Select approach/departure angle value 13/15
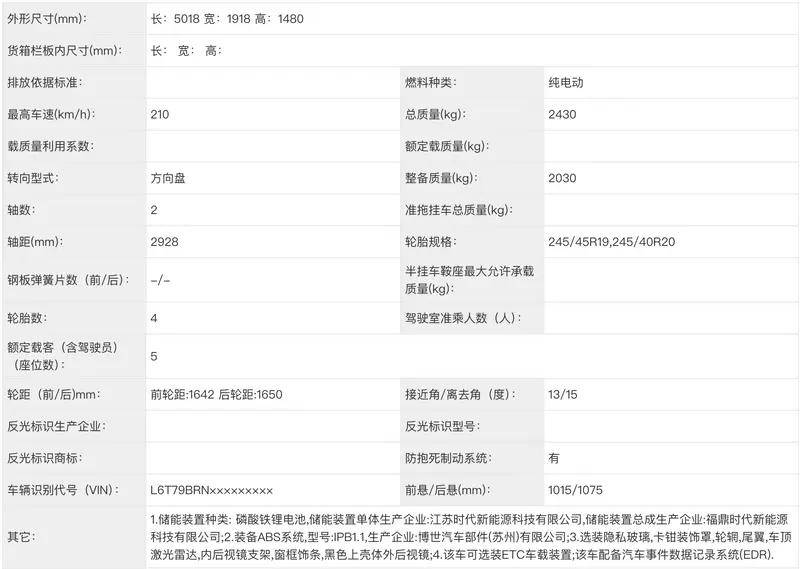The width and height of the screenshot is (800, 569). [x=562, y=394]
